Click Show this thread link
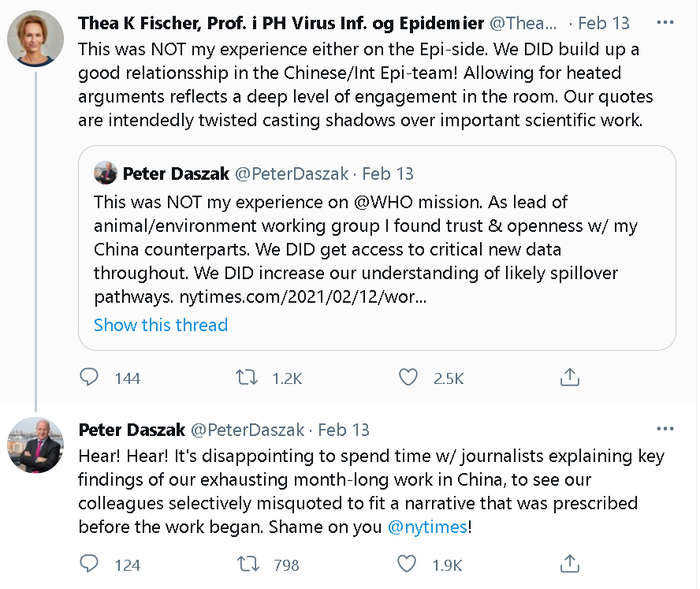The width and height of the screenshot is (700, 589). 160,325
